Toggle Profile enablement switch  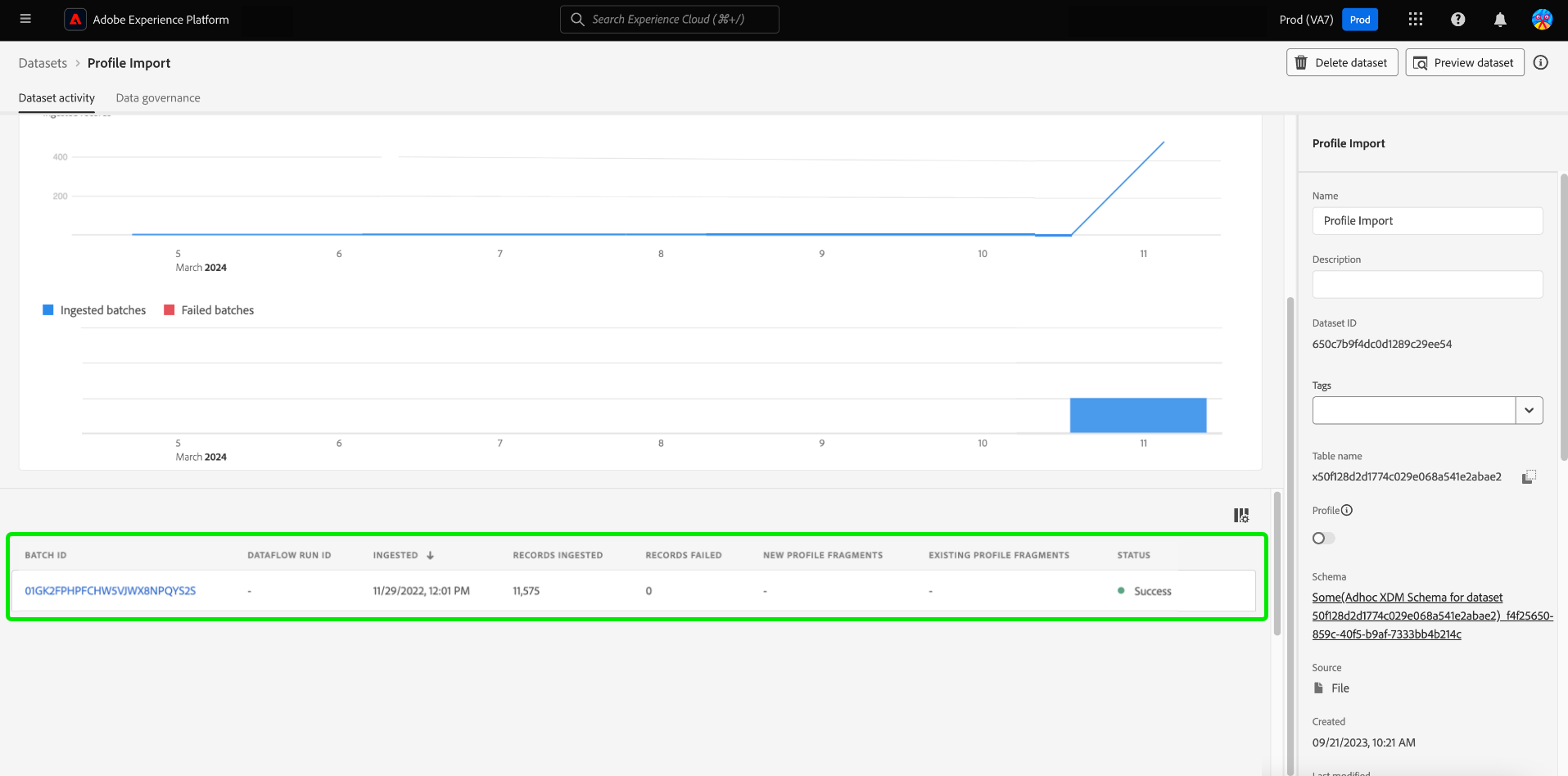pos(1323,538)
